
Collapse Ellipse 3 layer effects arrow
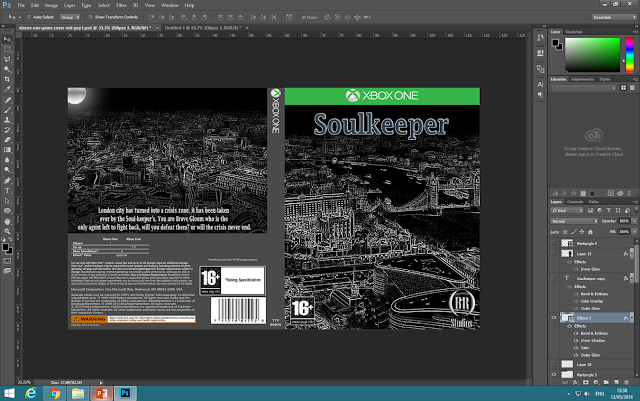(x=631, y=318)
